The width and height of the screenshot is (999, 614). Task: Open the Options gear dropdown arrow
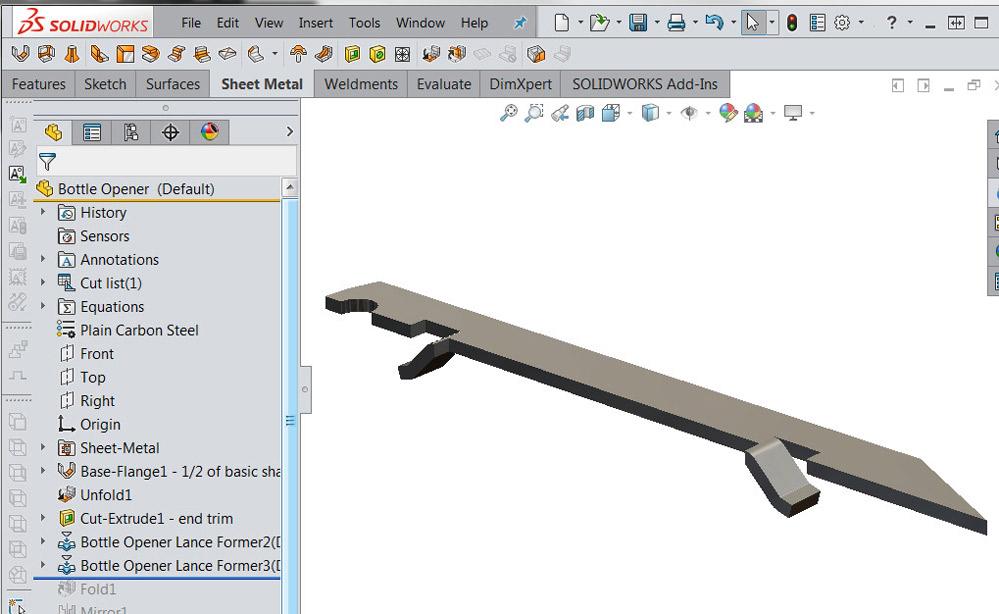pyautogui.click(x=861, y=23)
